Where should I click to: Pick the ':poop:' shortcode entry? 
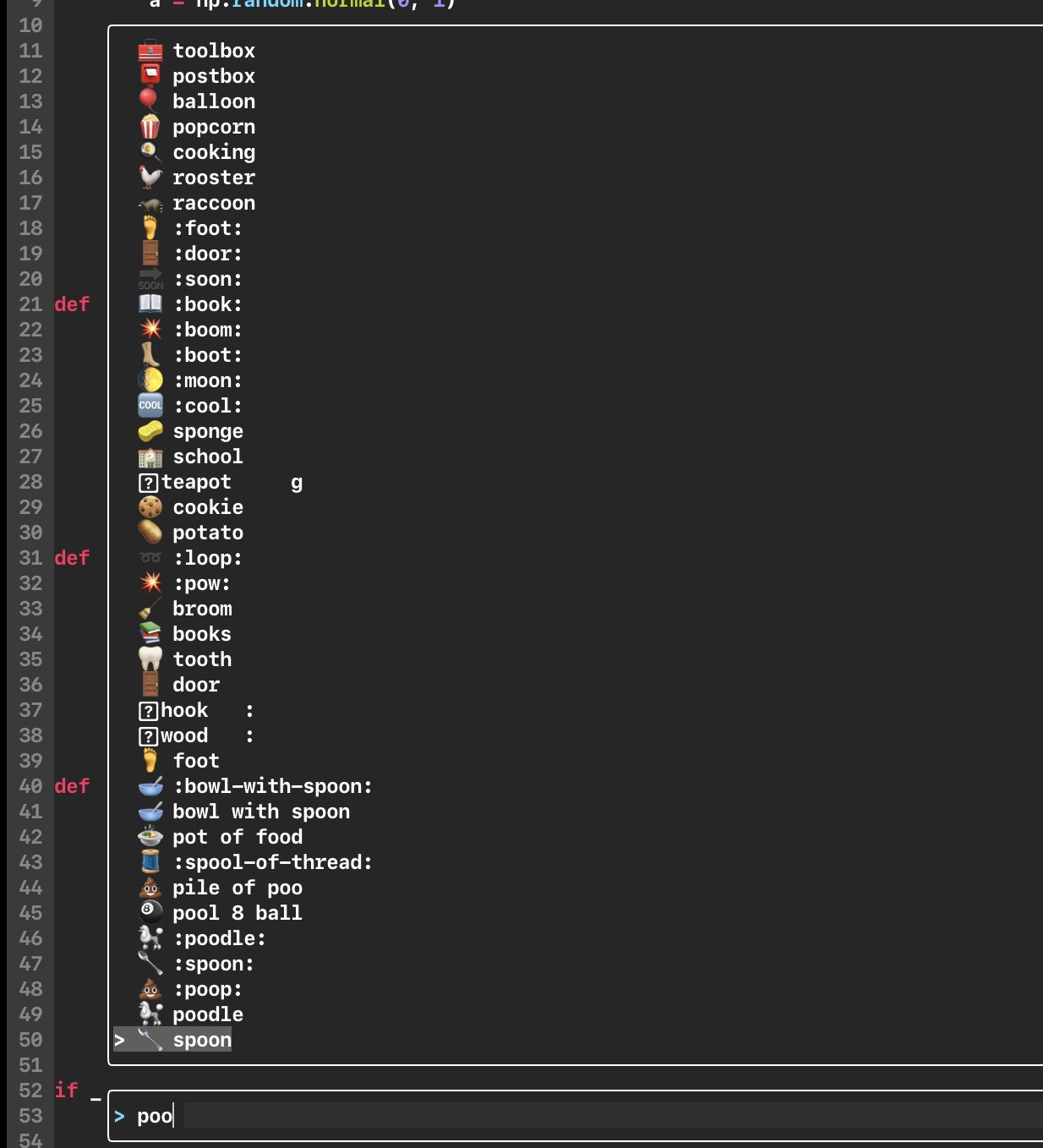pos(208,989)
